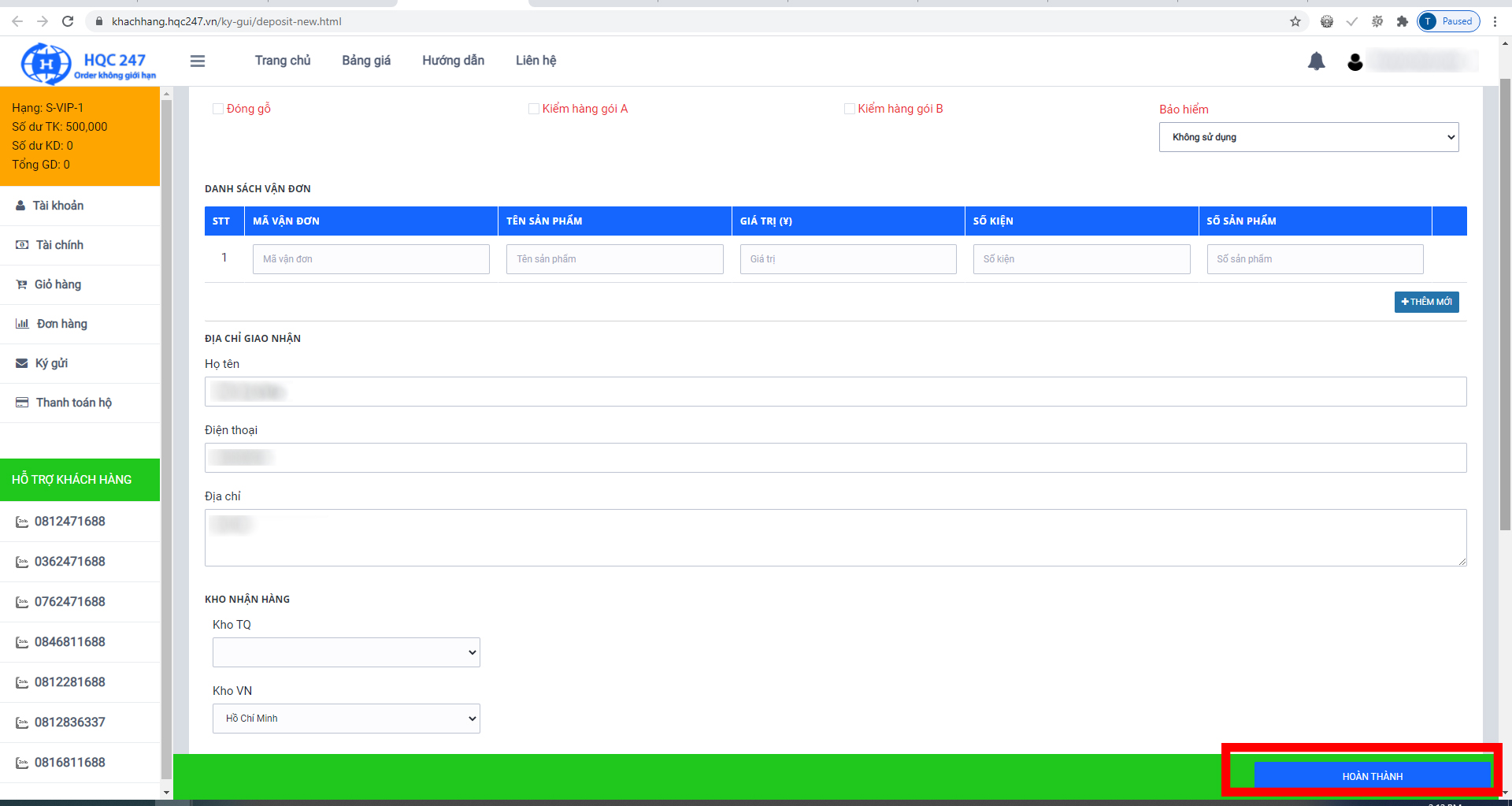Click the phone icon beside 0812281688
This screenshot has height=806, width=1512.
coord(22,682)
